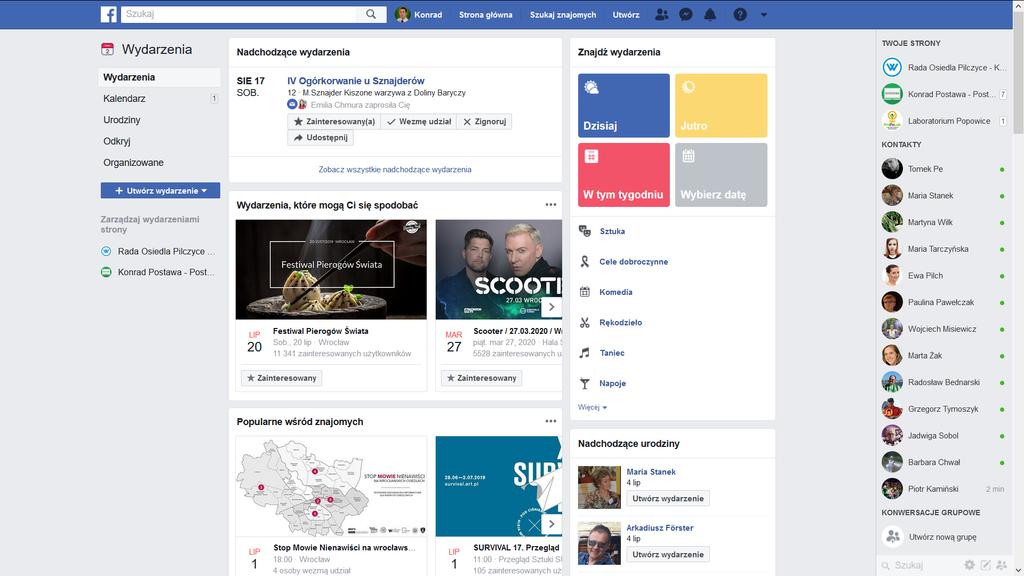This screenshot has width=1024, height=576.
Task: Open Szukaj znajomych in top bar
Action: (x=563, y=14)
